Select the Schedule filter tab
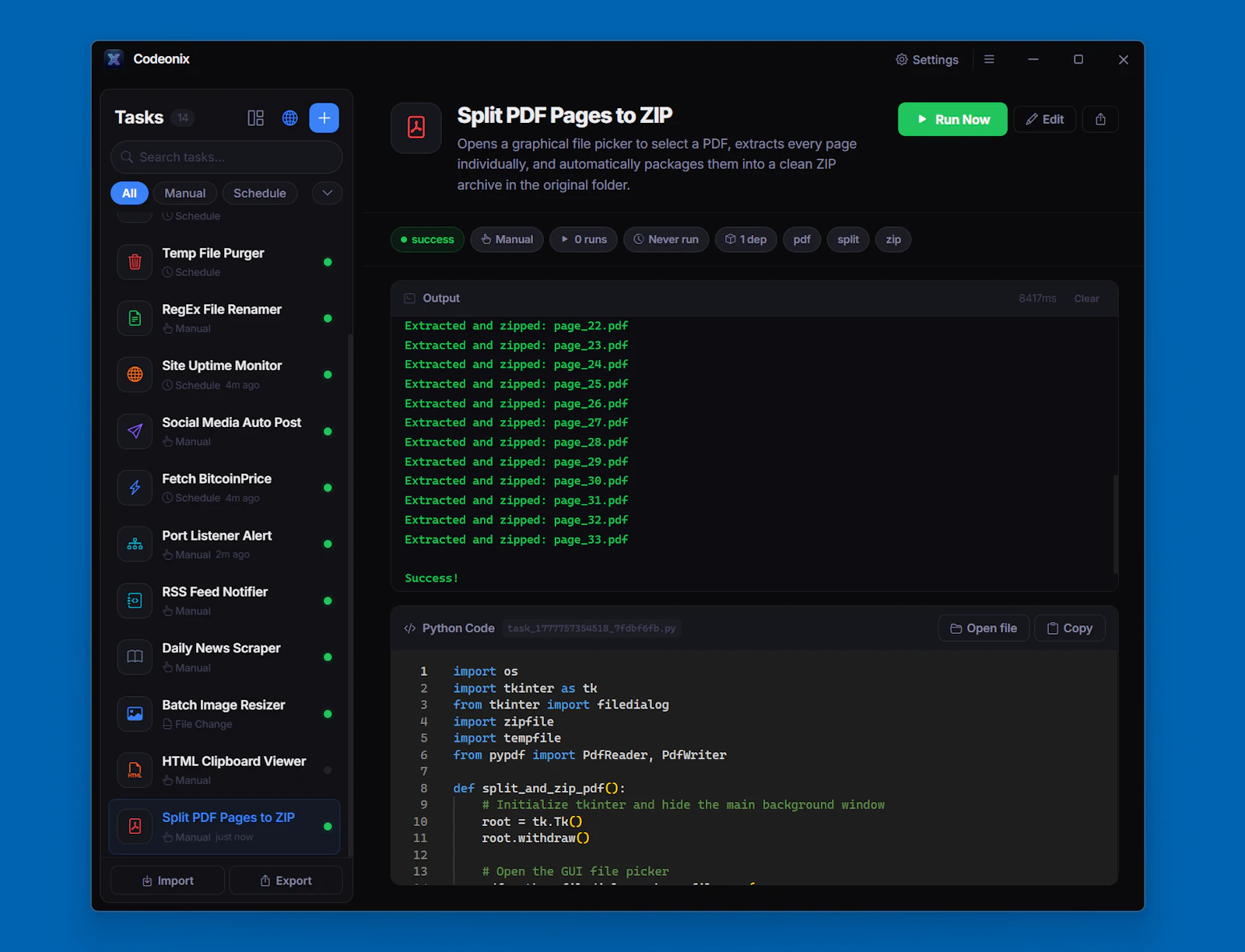1245x952 pixels. [x=260, y=193]
